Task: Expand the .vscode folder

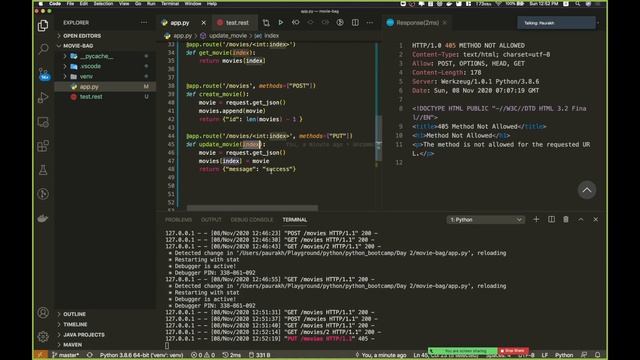Action: tap(91, 66)
